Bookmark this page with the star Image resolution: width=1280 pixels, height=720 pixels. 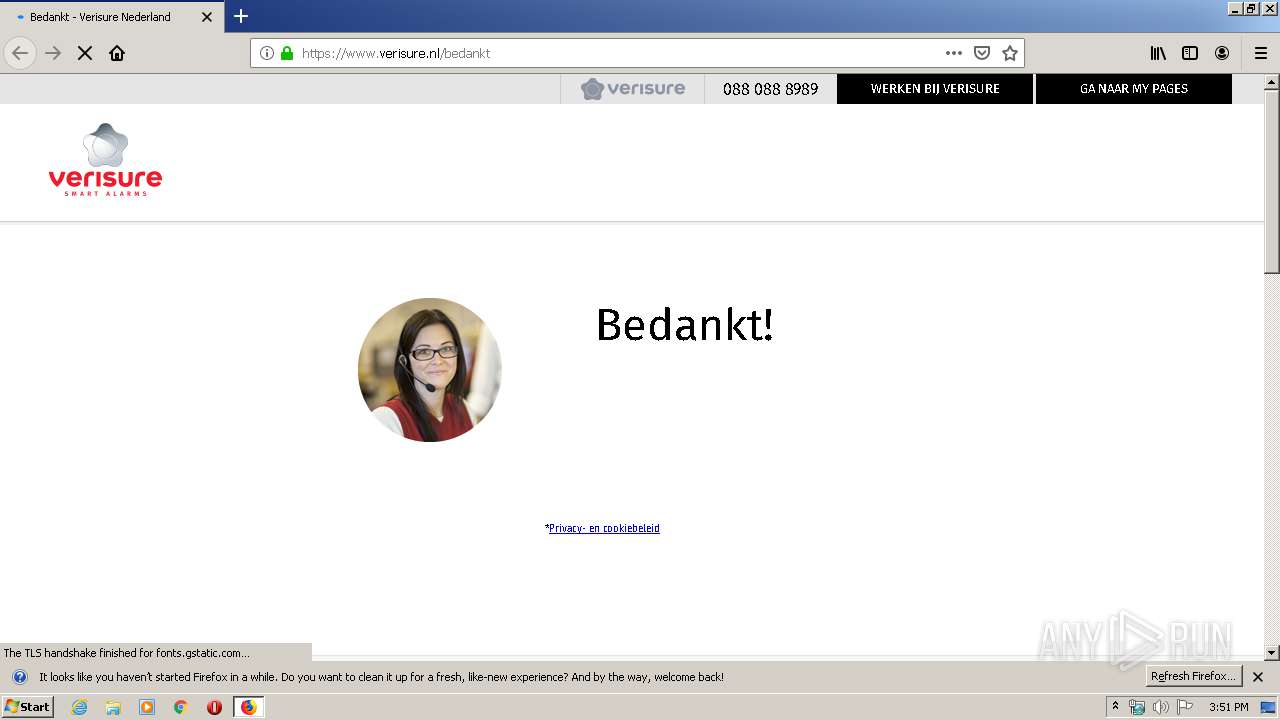(1010, 53)
